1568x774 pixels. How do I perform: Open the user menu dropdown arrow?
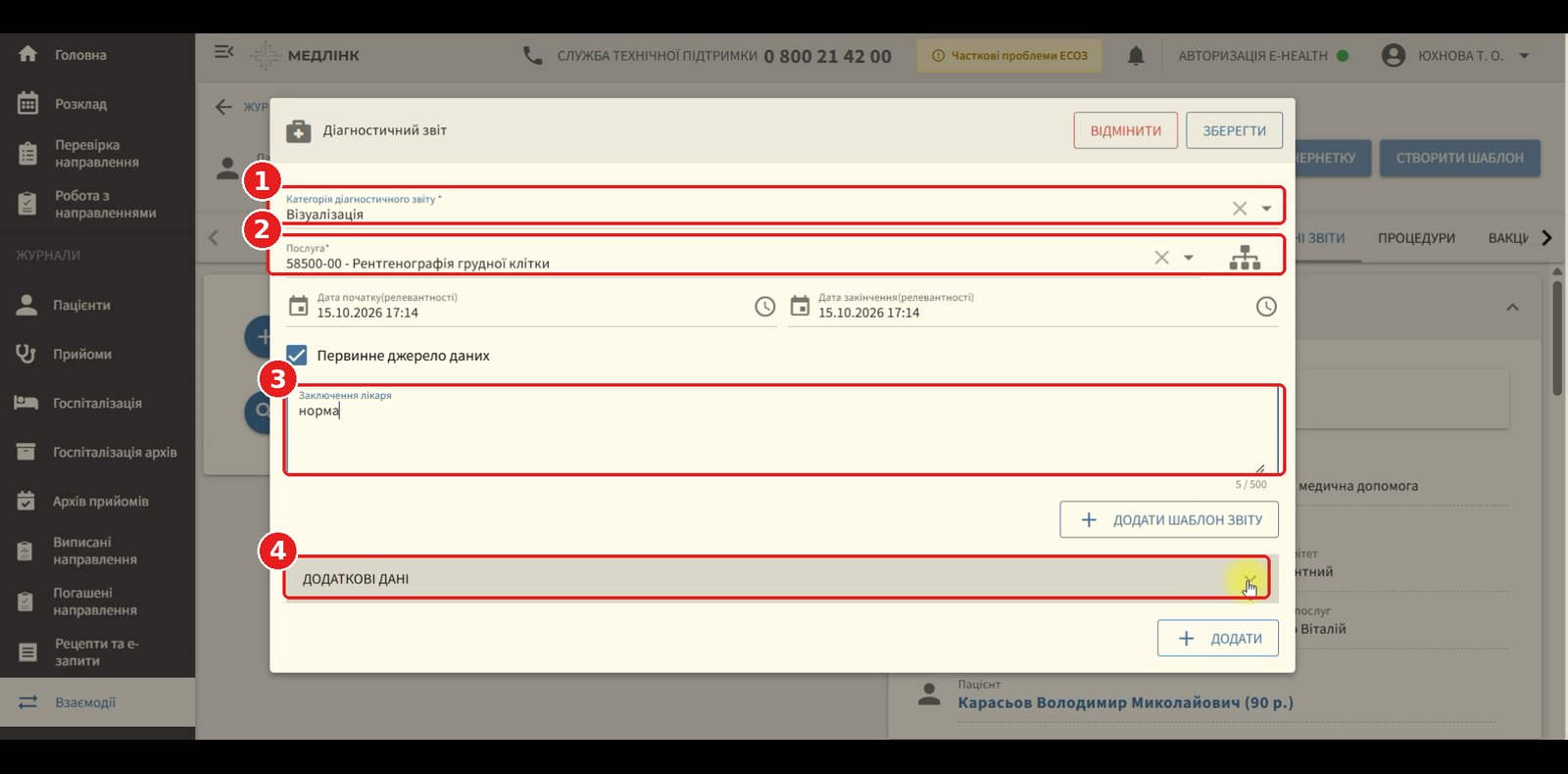click(x=1524, y=56)
